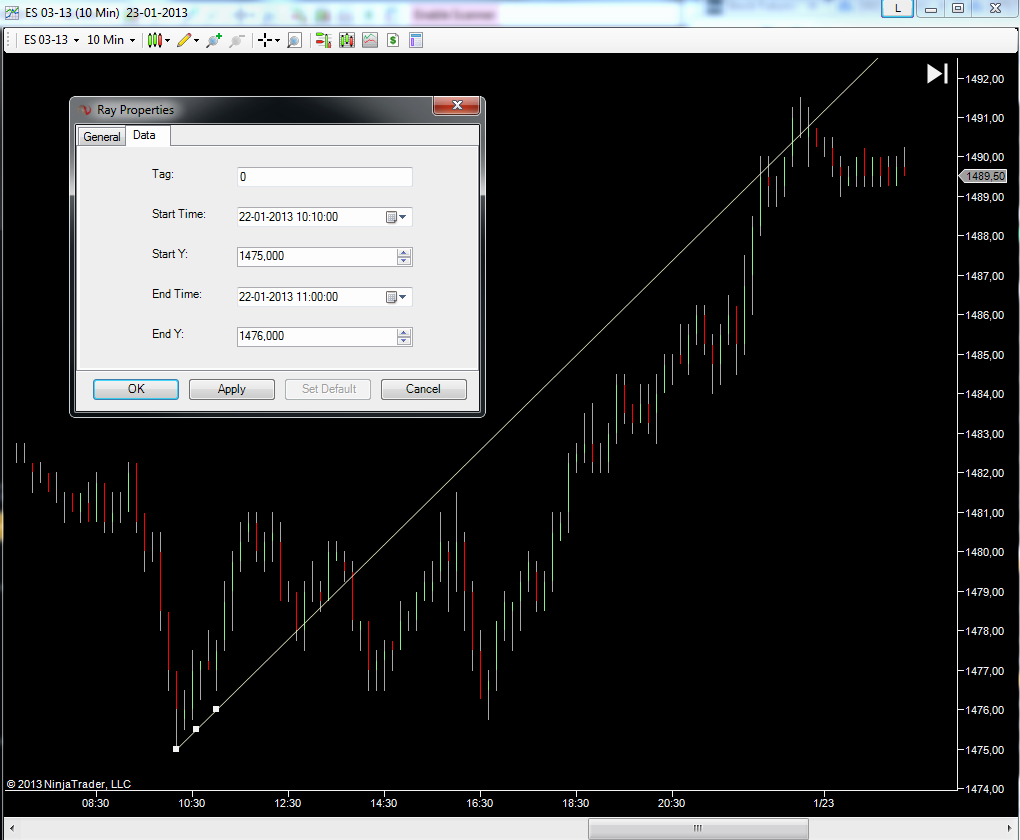Expand the cursor type dropdown arrow
Viewport: 1020px width, 840px height.
pyautogui.click(x=278, y=40)
